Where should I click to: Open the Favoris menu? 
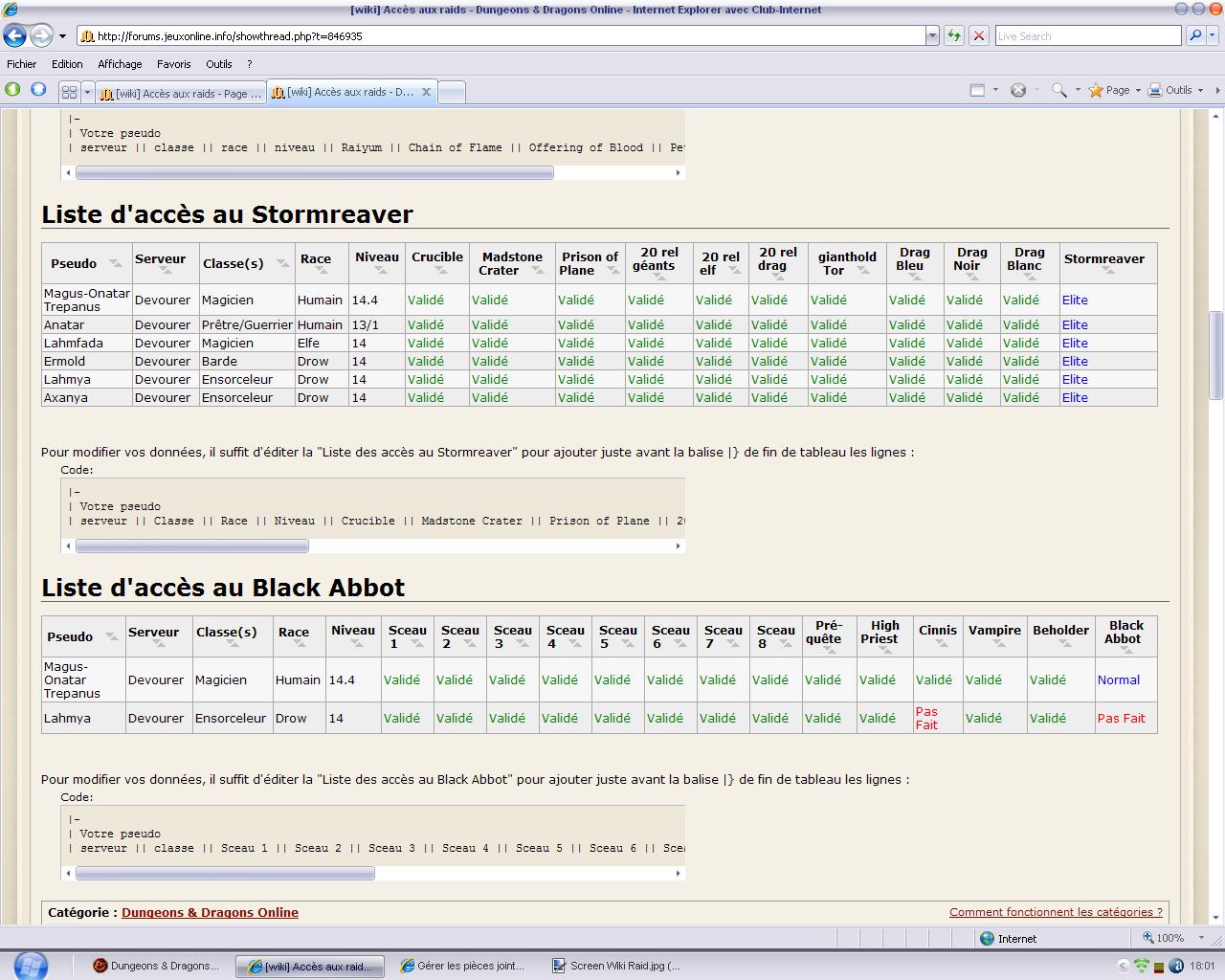tap(174, 64)
